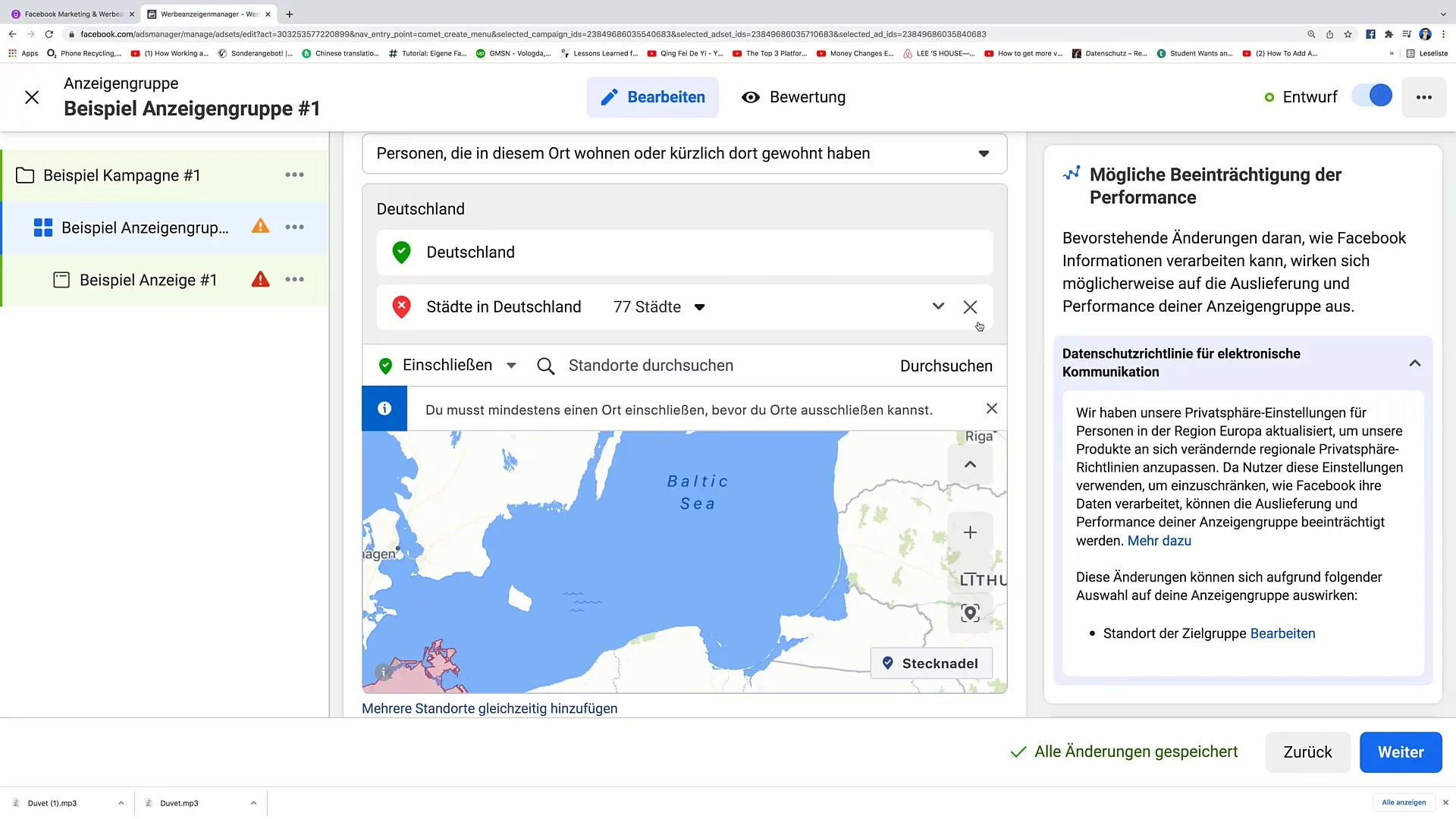Expand the Städte in Deutschland row chevron
1456x819 pixels.
(x=938, y=306)
